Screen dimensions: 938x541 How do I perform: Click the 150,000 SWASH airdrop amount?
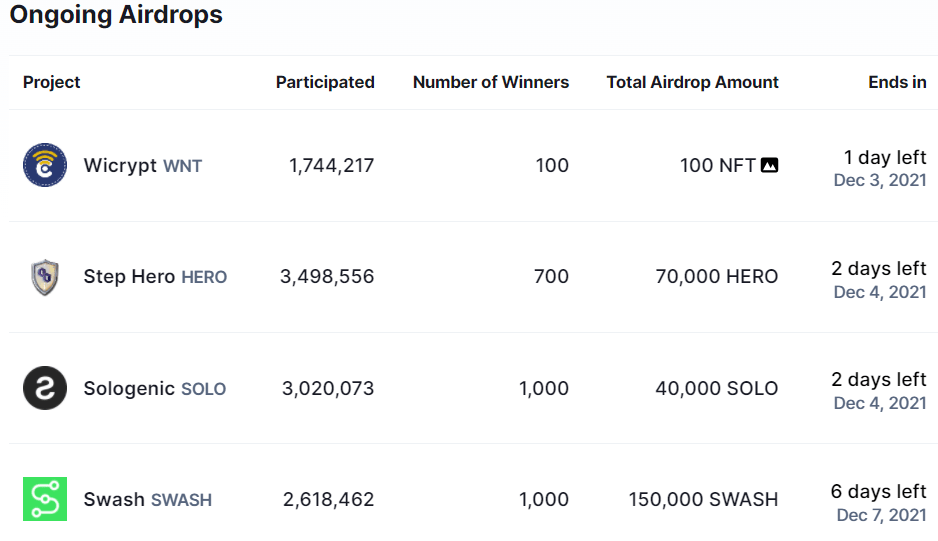click(703, 499)
